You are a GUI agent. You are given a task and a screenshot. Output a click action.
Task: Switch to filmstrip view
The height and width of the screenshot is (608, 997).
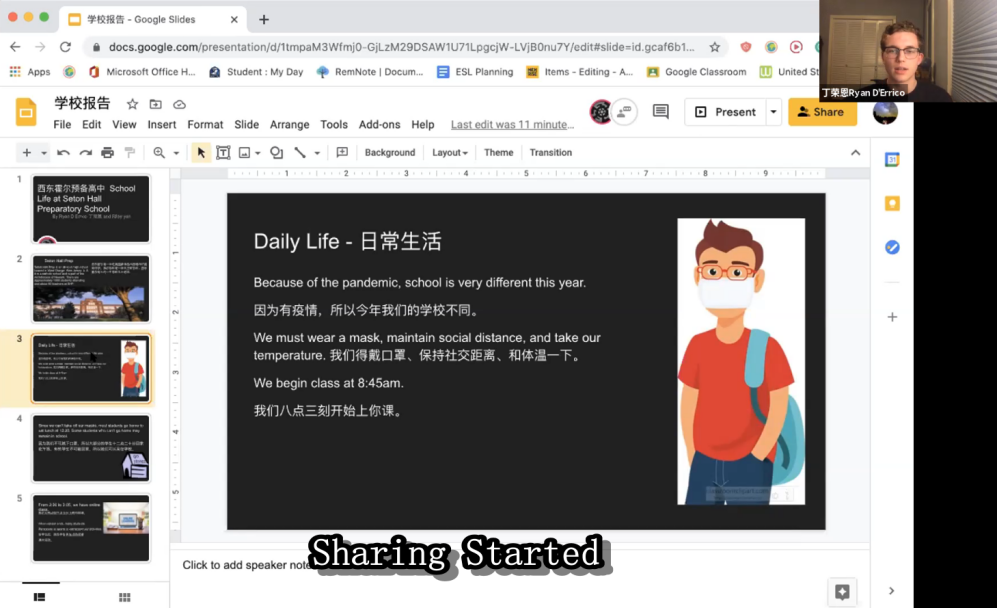coord(39,597)
